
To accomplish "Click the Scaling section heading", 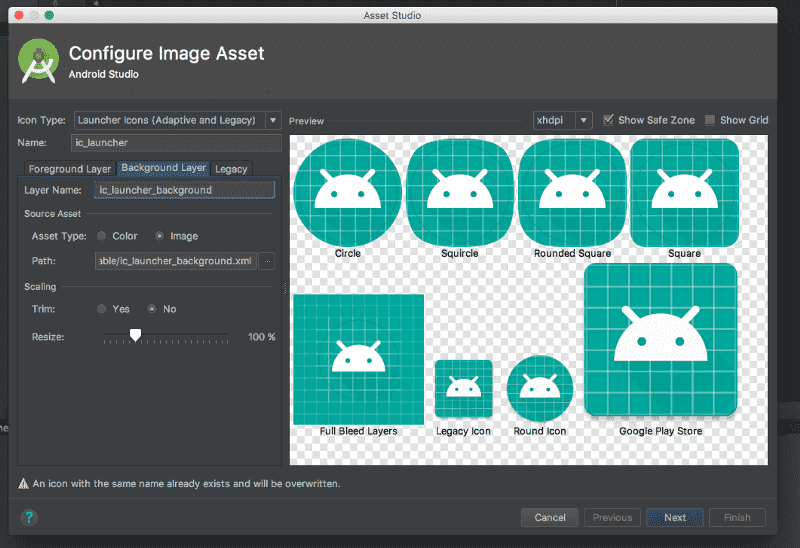I will point(40,287).
